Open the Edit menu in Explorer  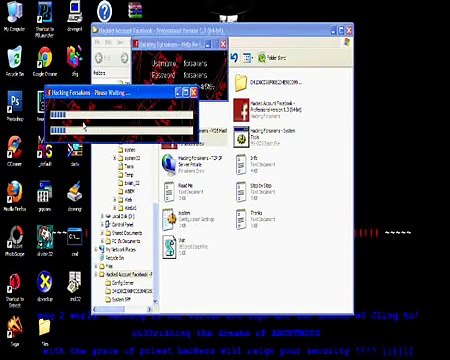point(108,42)
